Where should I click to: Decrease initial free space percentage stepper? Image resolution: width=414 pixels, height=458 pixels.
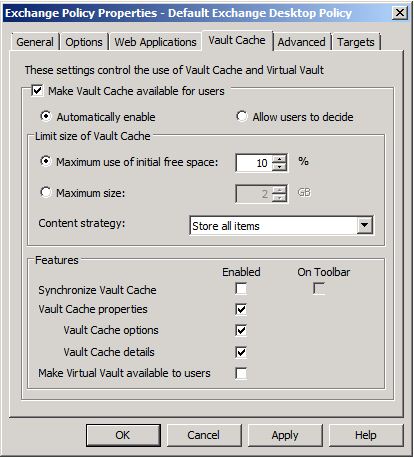click(x=279, y=166)
